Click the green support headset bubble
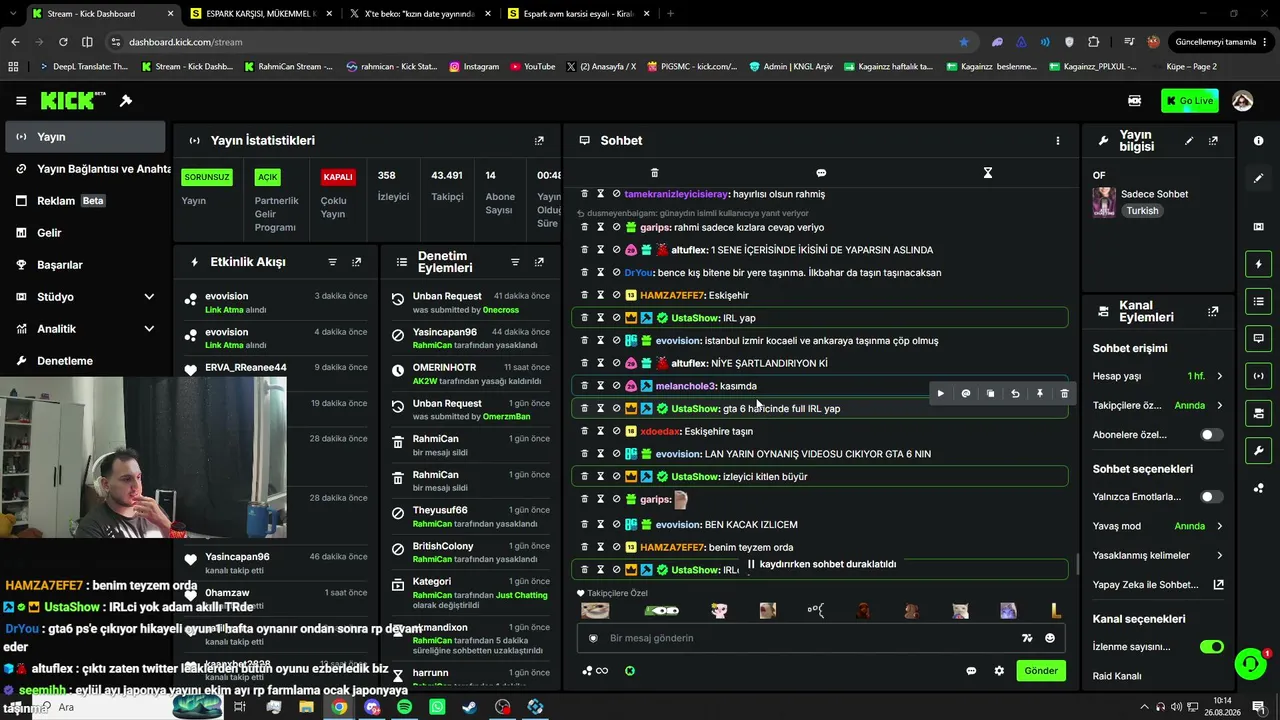1280x720 pixels. point(1249,663)
